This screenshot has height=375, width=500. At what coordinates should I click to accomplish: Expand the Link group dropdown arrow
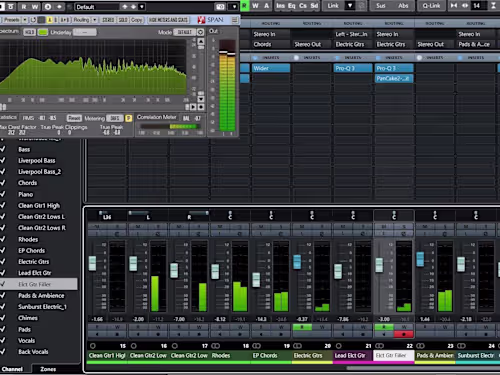click(x=350, y=6)
